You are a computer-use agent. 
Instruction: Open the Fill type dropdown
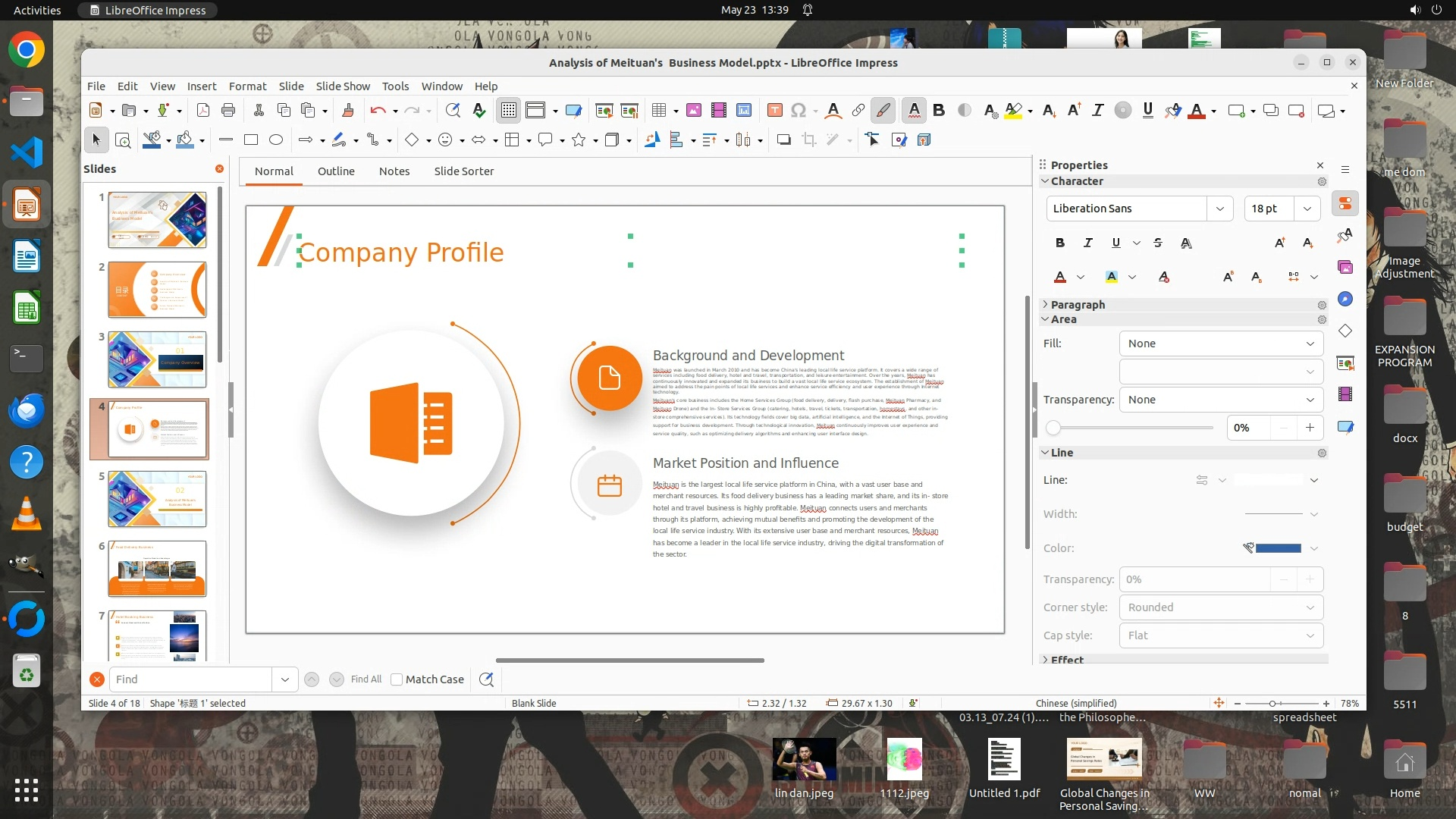pos(1221,344)
